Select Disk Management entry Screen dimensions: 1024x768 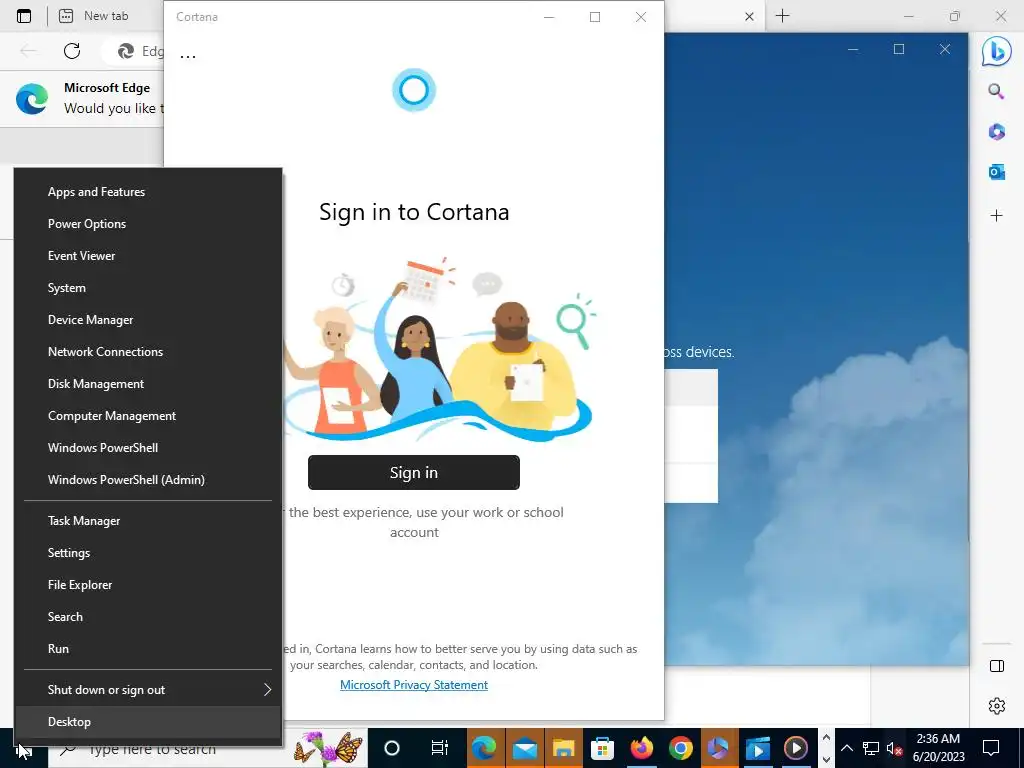pos(149,384)
